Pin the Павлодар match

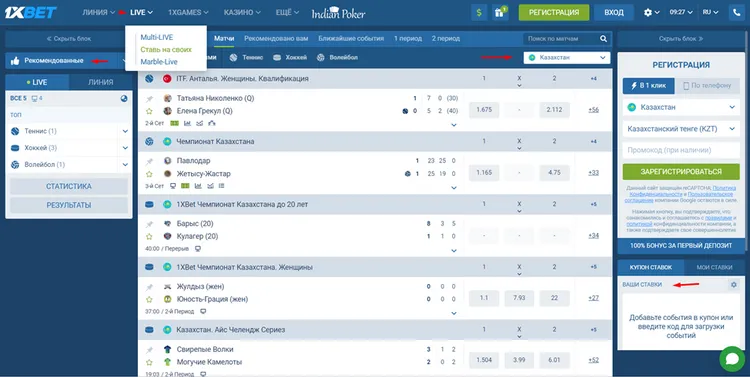click(x=149, y=161)
